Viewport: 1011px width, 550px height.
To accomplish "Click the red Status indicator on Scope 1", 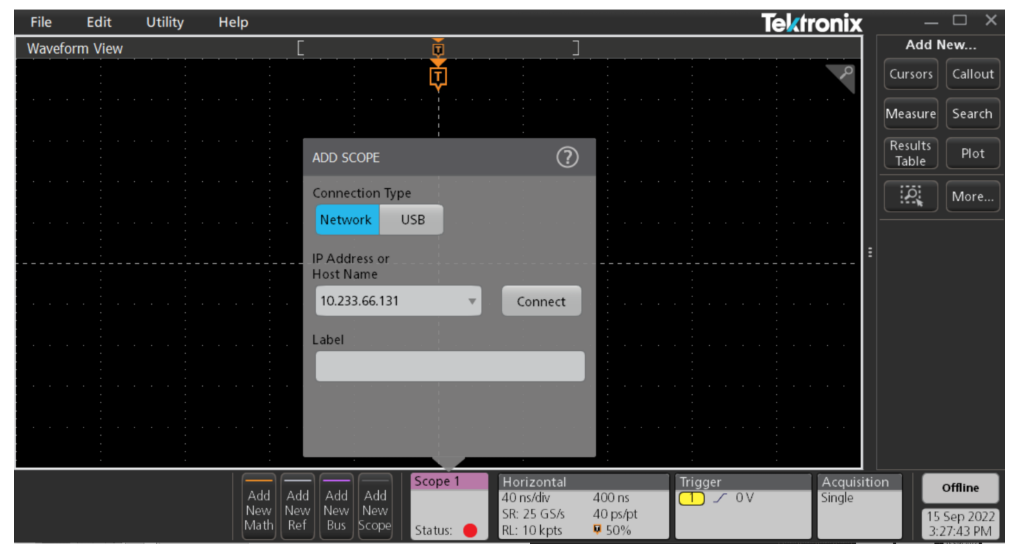I will [x=470, y=530].
